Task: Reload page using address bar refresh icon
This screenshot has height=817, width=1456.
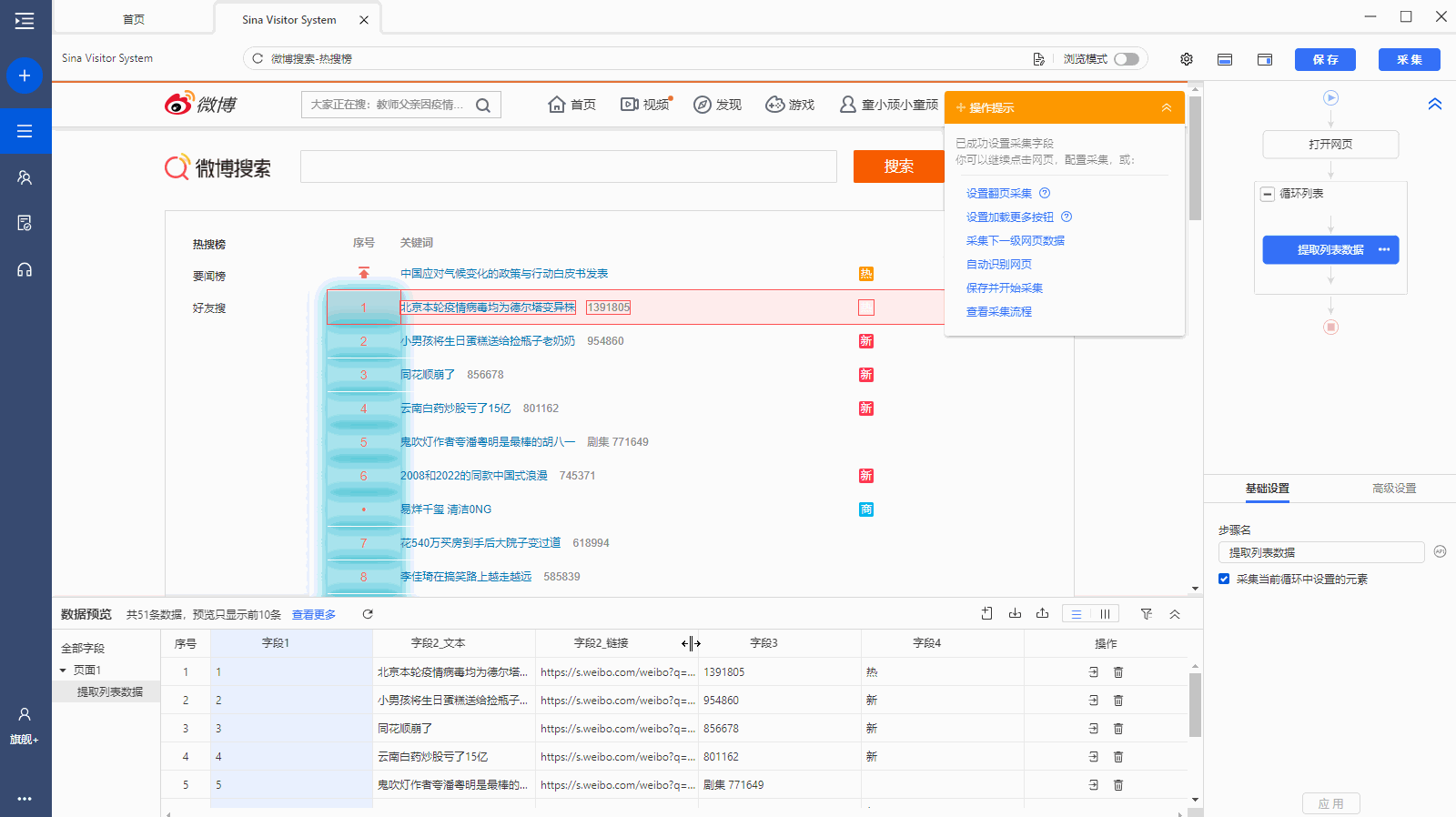Action: pyautogui.click(x=258, y=58)
